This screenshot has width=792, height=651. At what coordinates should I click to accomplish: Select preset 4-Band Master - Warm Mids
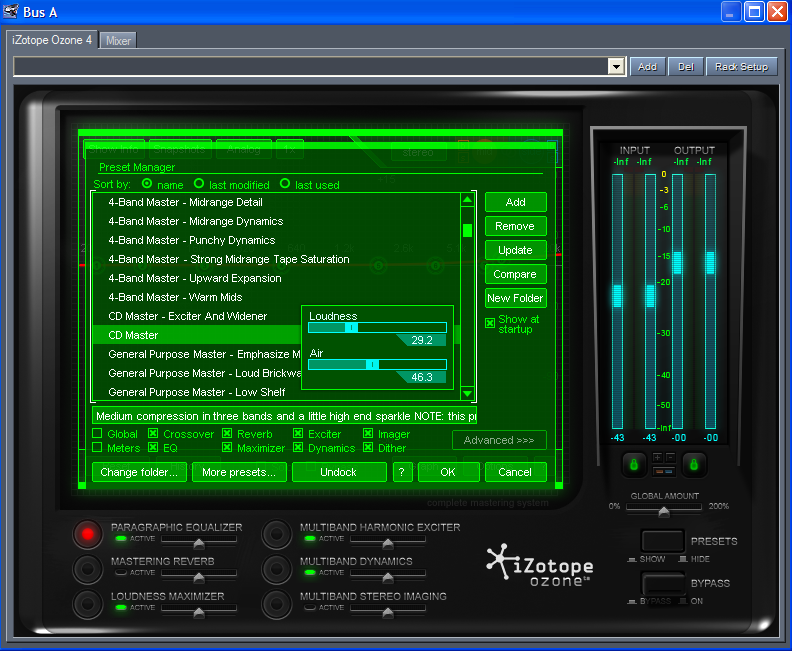coord(276,297)
